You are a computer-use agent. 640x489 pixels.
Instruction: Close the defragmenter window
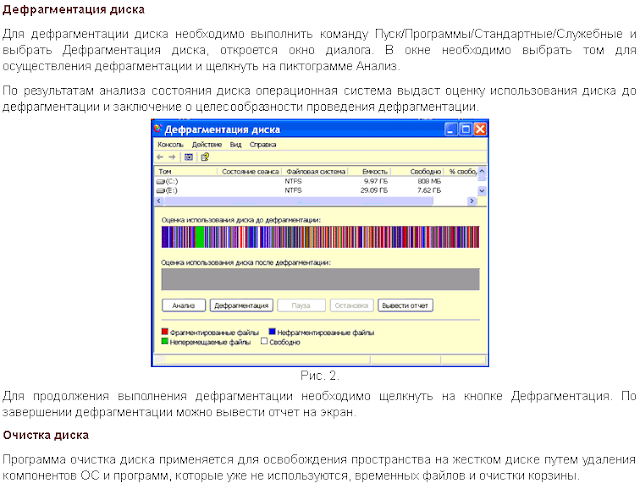[x=480, y=129]
